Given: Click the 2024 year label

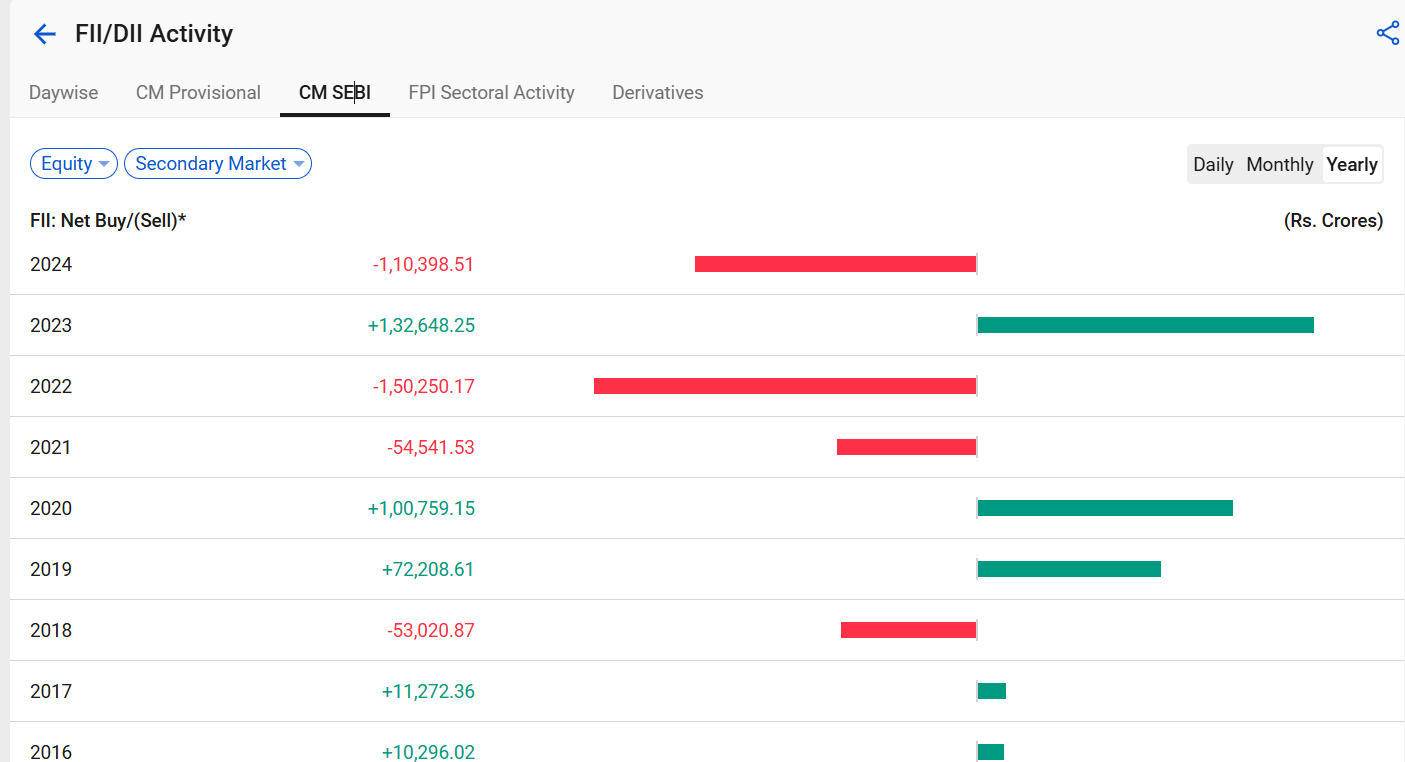Looking at the screenshot, I should [x=51, y=265].
